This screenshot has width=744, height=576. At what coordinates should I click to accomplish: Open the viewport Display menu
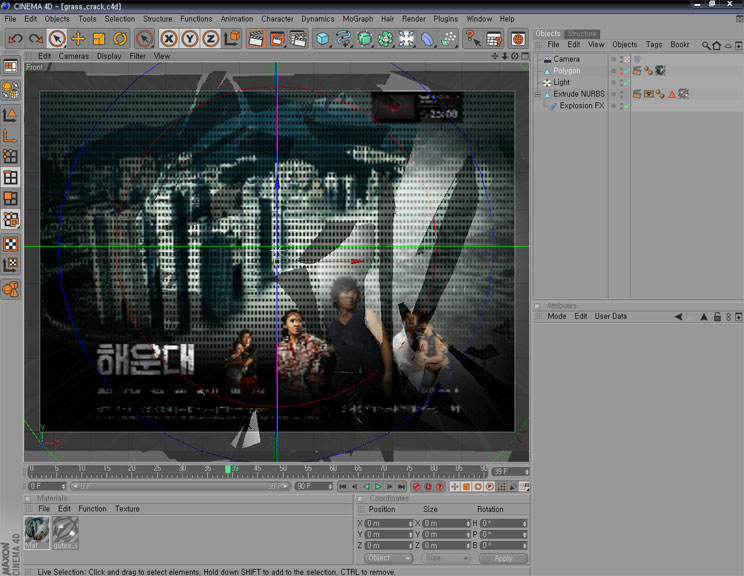109,56
